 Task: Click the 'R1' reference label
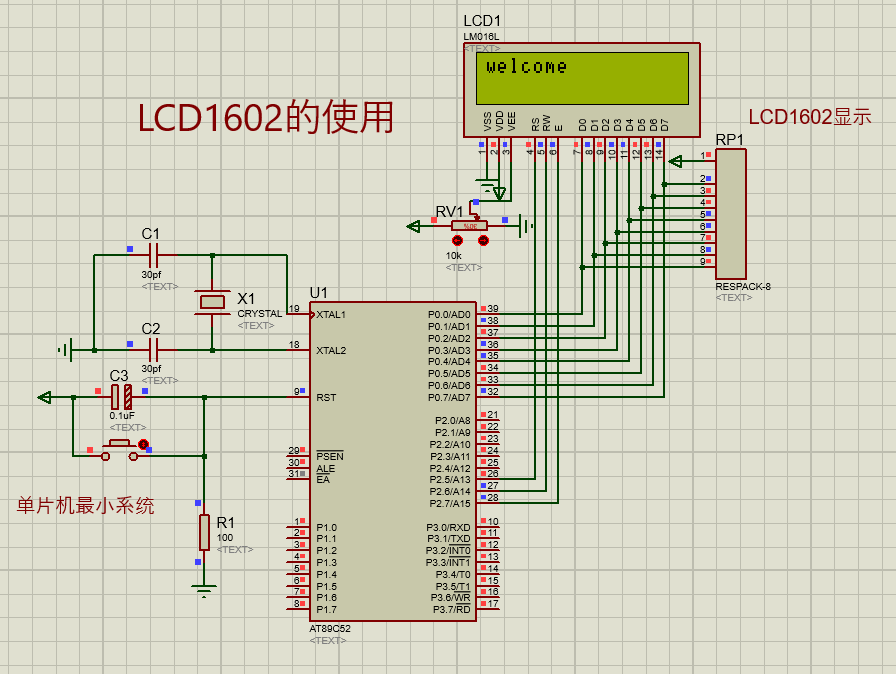point(226,523)
